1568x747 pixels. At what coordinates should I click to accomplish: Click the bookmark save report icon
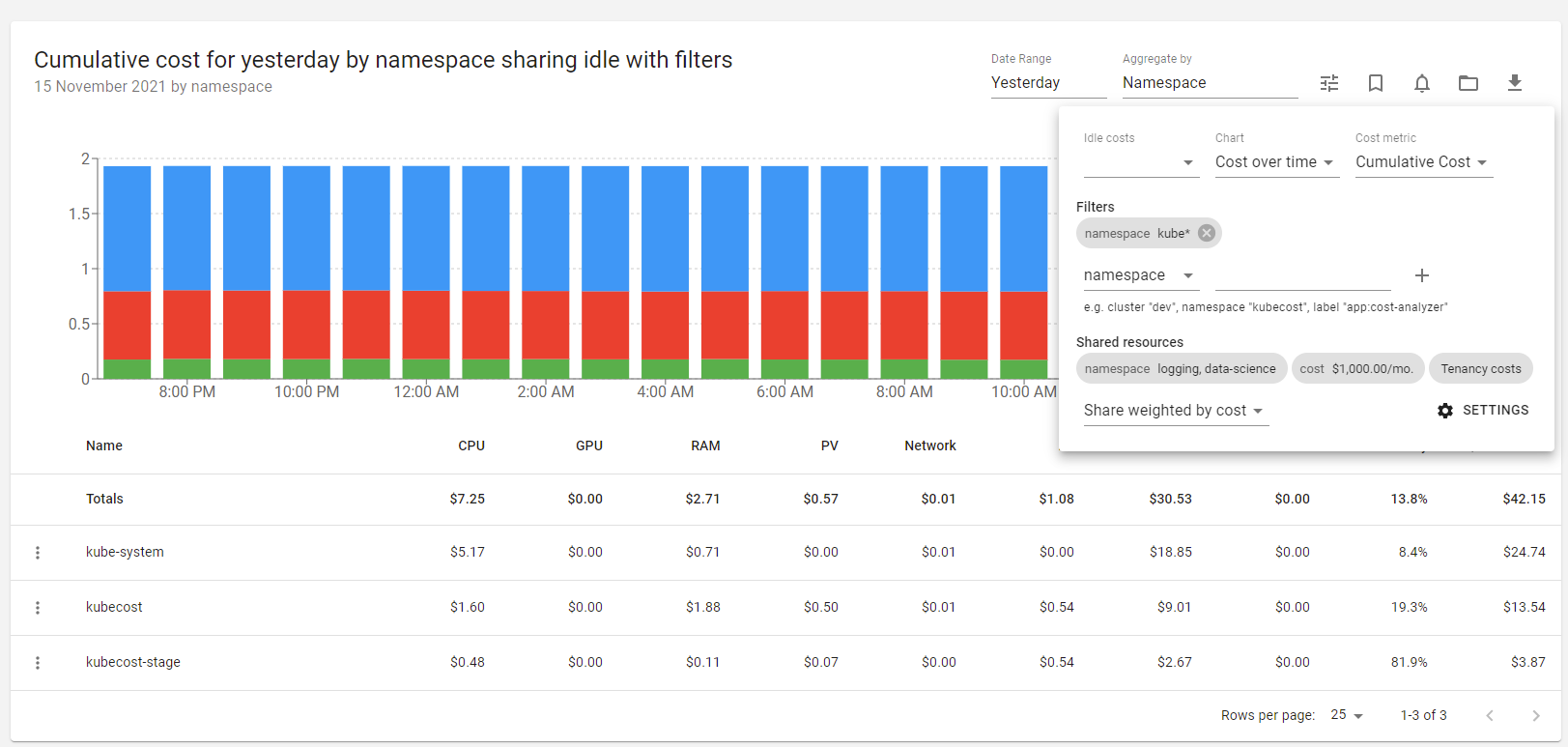point(1376,83)
